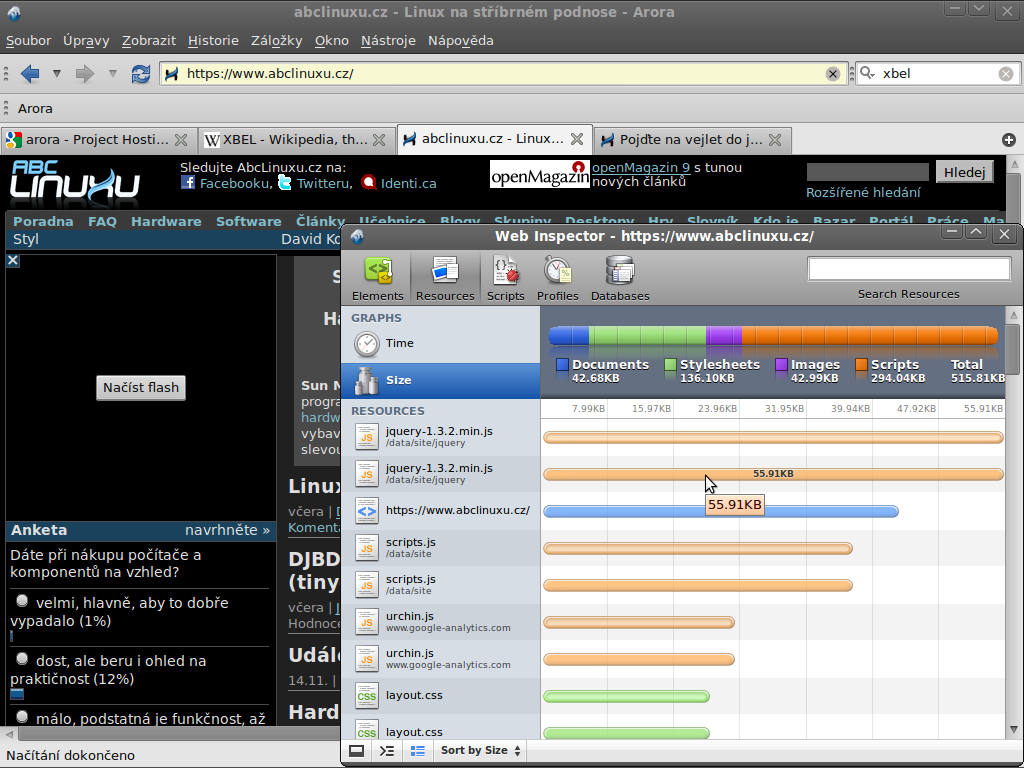
Task: Click the purple Images legend swatch
Action: [781, 364]
